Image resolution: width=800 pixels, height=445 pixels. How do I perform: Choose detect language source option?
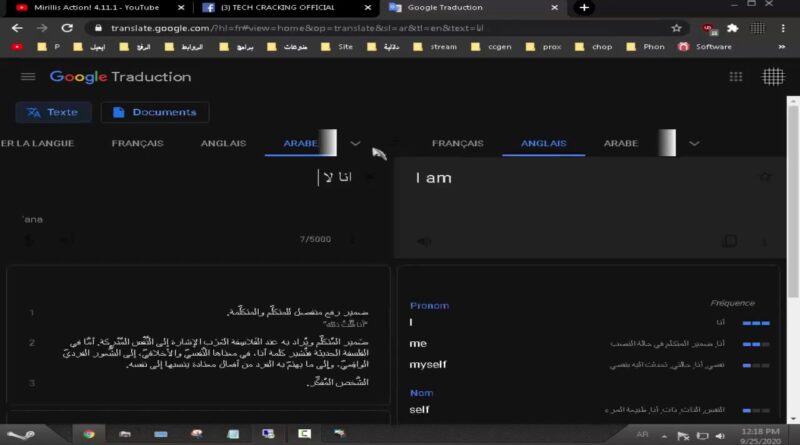tap(37, 143)
